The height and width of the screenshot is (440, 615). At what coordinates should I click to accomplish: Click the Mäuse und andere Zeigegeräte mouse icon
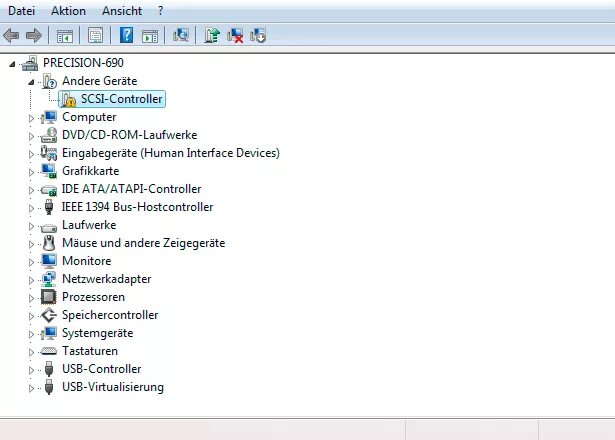click(x=49, y=243)
